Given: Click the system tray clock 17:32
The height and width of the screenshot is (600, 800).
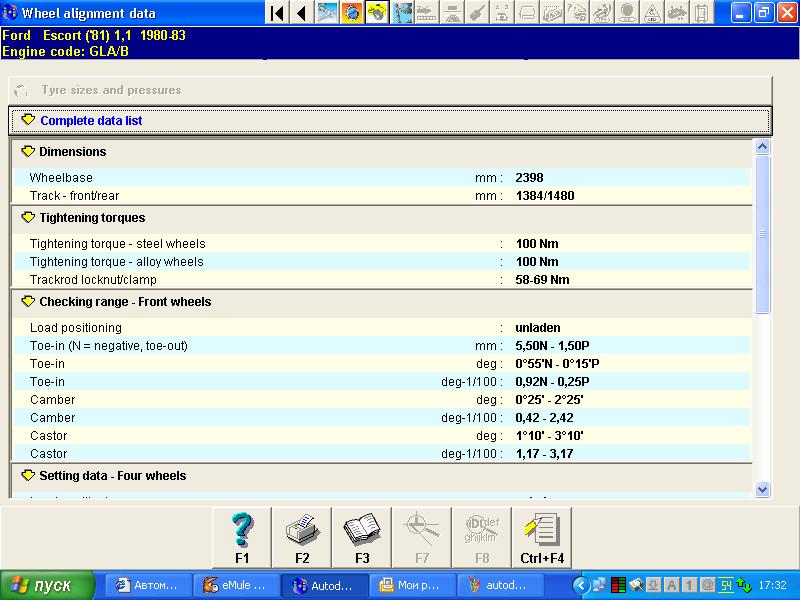Looking at the screenshot, I should coord(772,585).
